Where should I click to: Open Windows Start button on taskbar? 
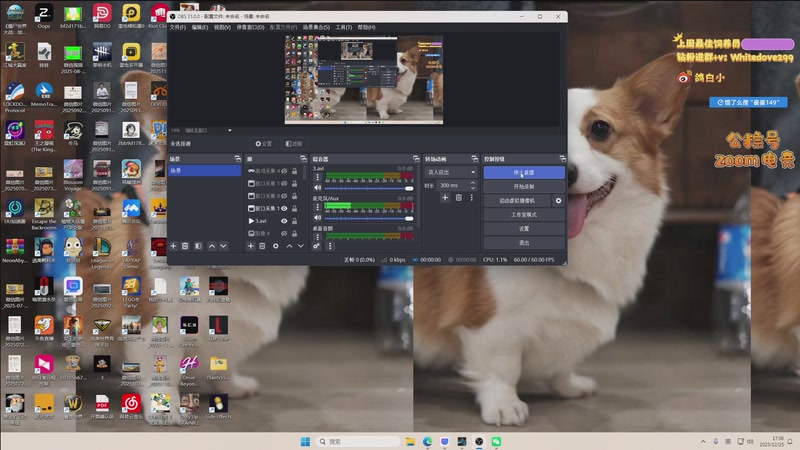click(x=305, y=441)
